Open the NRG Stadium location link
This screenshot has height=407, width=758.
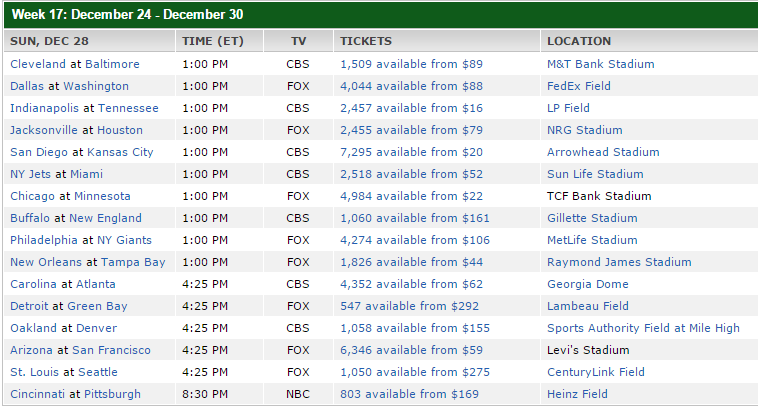584,130
